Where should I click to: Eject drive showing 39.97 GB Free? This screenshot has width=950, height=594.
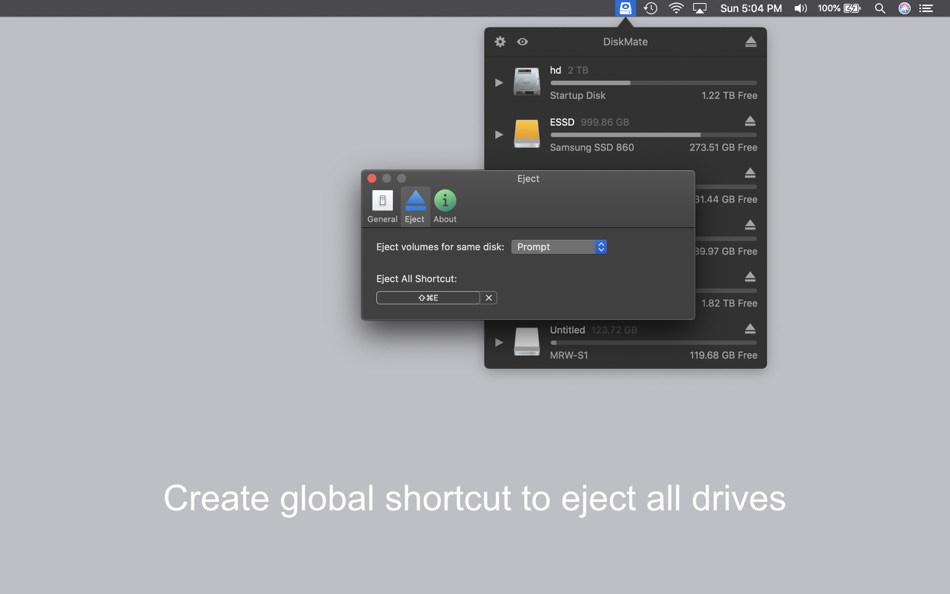(750, 225)
